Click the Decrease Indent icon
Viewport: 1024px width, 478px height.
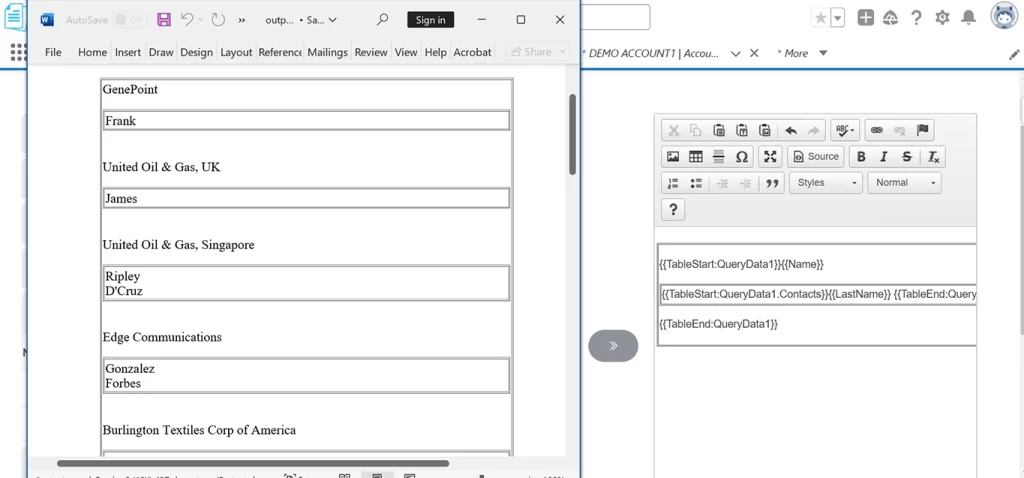tap(722, 183)
